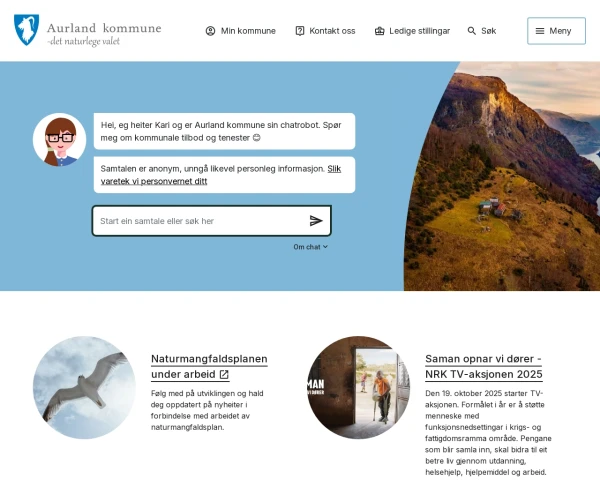This screenshot has width=600, height=480.
Task: Open the Naturmangfaldsplanen under arbeid article
Action: pos(209,366)
